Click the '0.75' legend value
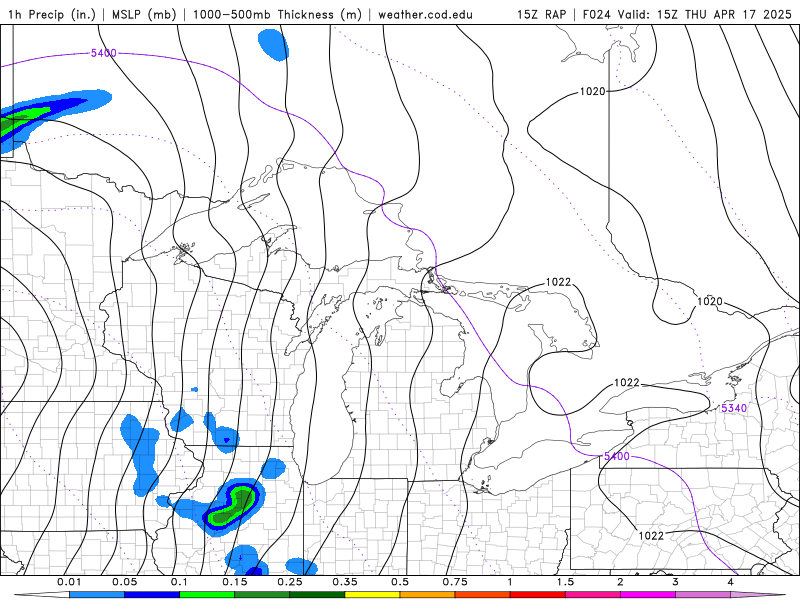 (x=455, y=582)
